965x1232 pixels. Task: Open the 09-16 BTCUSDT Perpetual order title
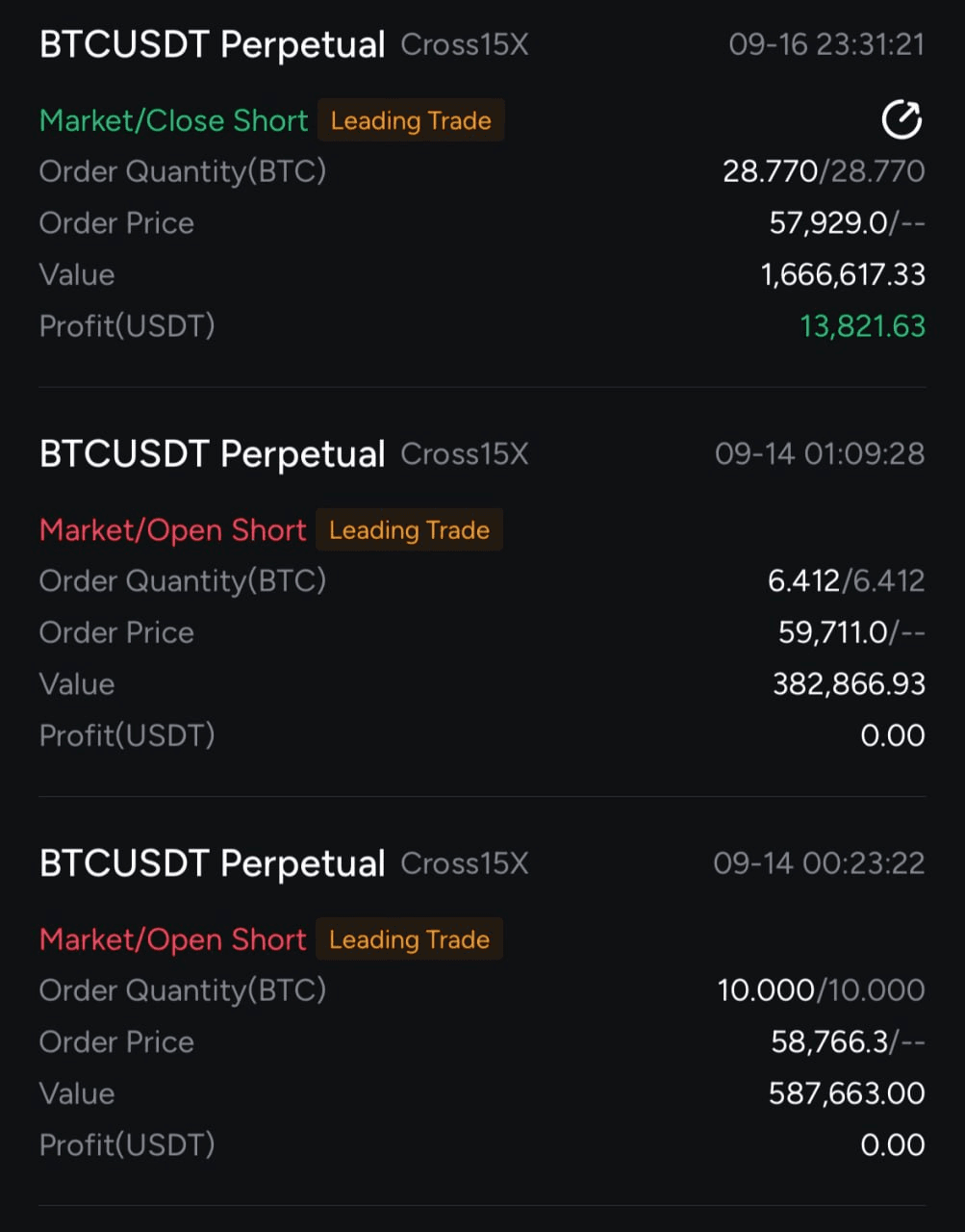point(212,45)
